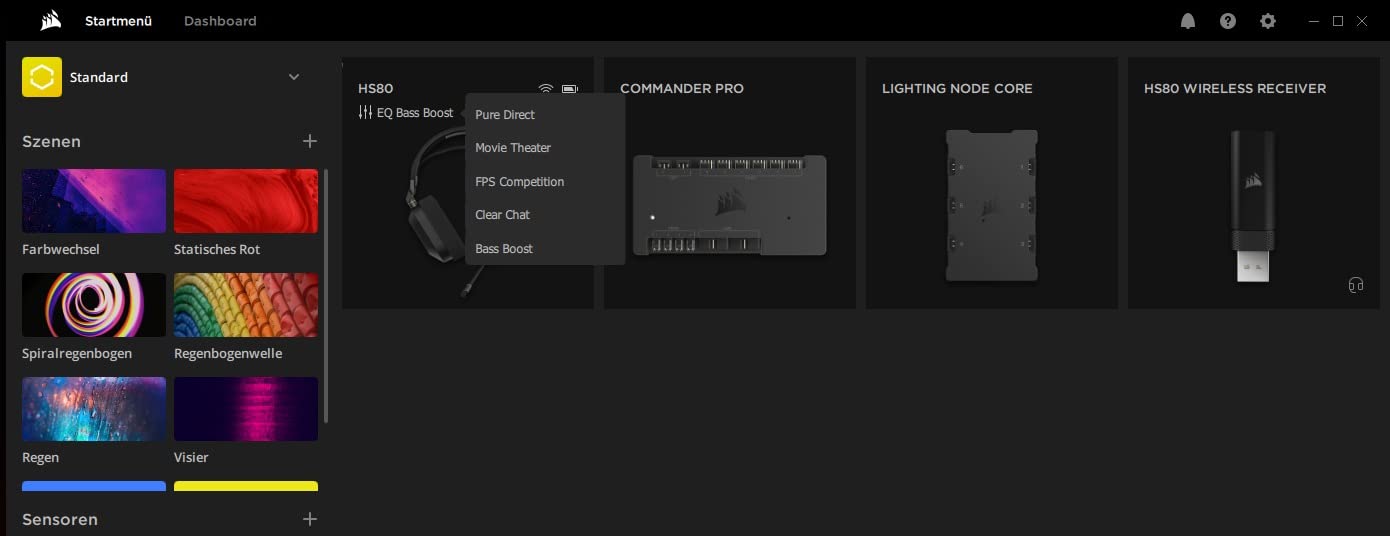The height and width of the screenshot is (536, 1390).
Task: Click the HS80 battery status icon
Action: 570,89
